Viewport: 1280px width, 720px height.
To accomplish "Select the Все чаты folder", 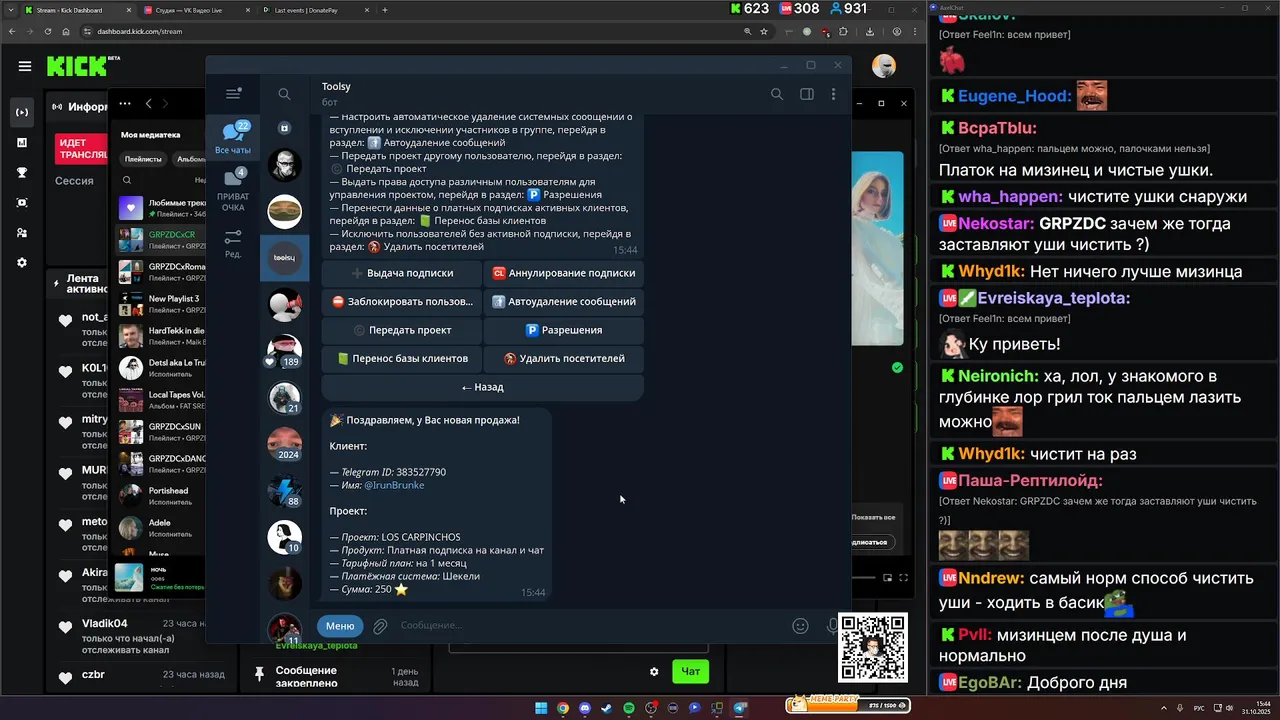I will (x=233, y=138).
